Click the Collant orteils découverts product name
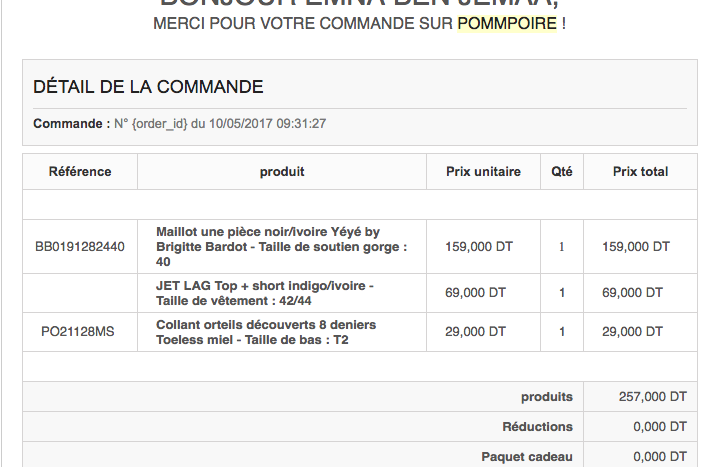 266,332
